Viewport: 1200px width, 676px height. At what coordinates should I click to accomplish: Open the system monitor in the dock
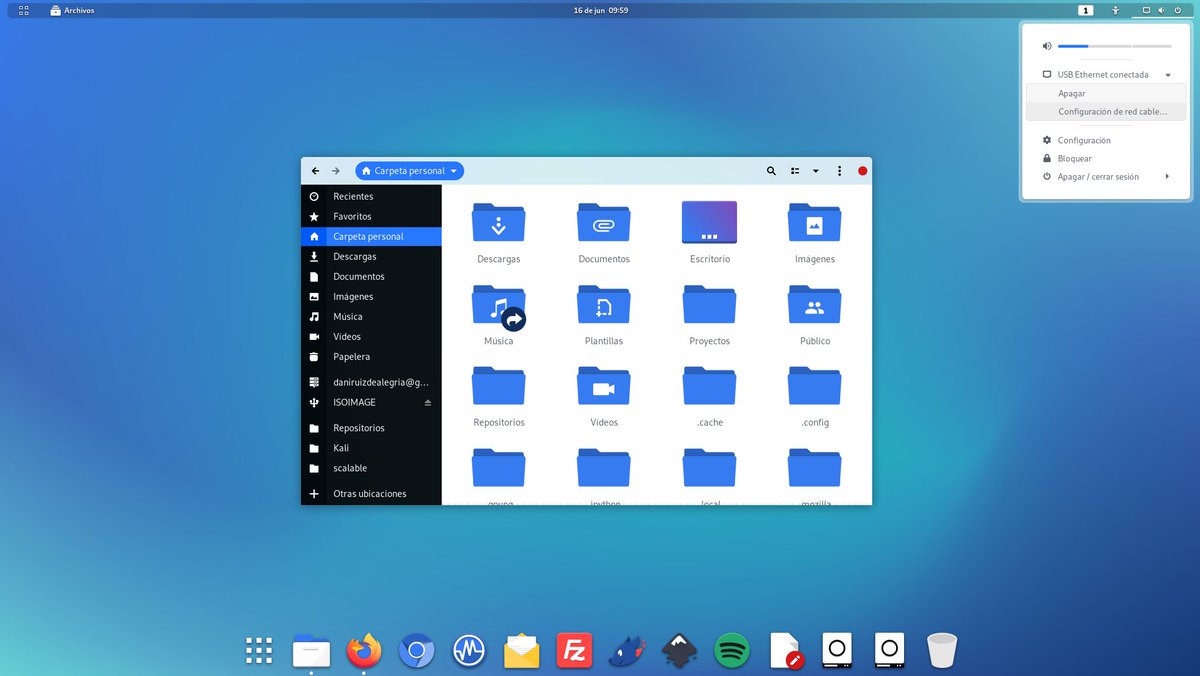468,652
